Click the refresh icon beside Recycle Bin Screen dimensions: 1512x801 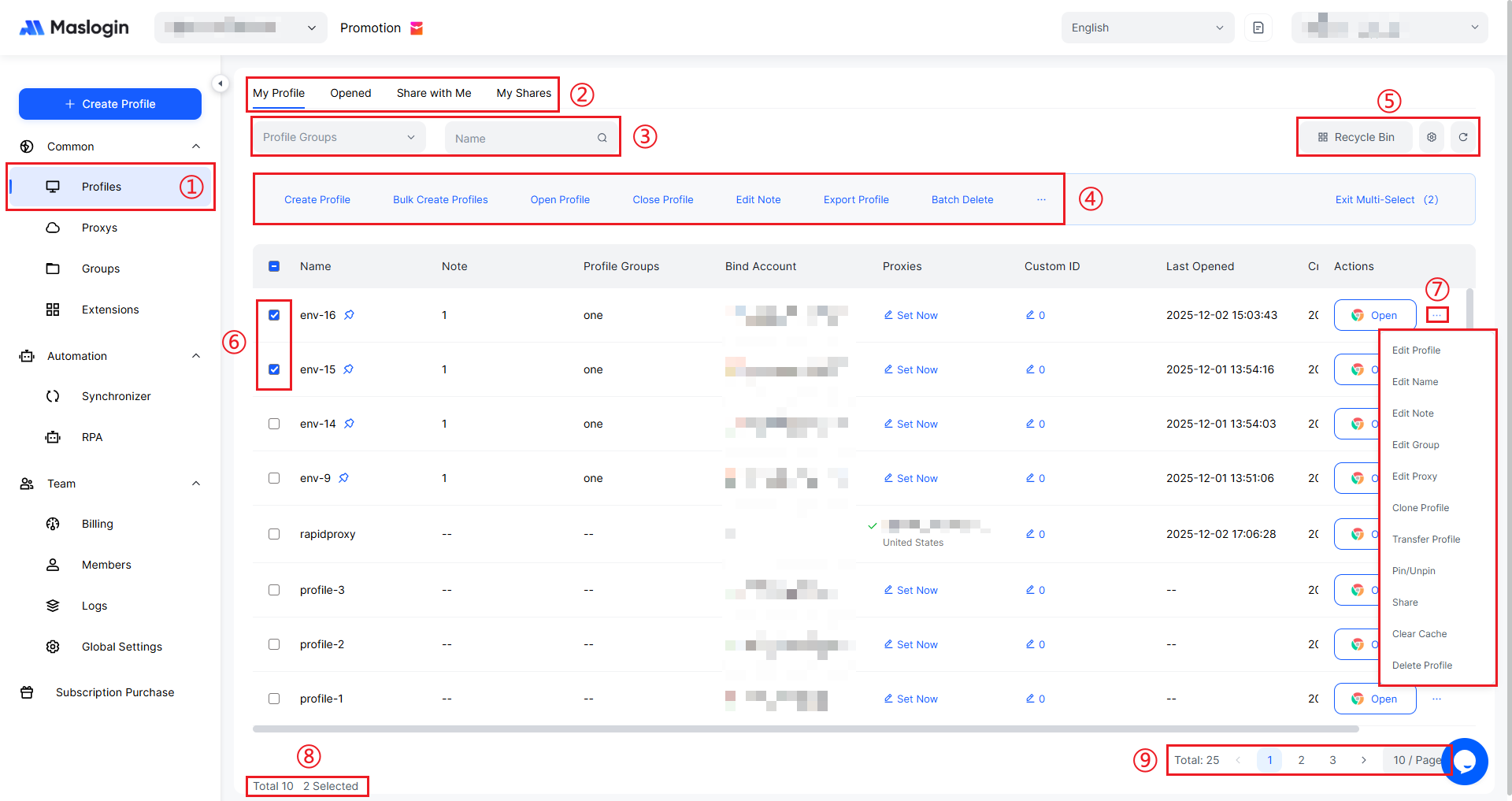point(1462,137)
